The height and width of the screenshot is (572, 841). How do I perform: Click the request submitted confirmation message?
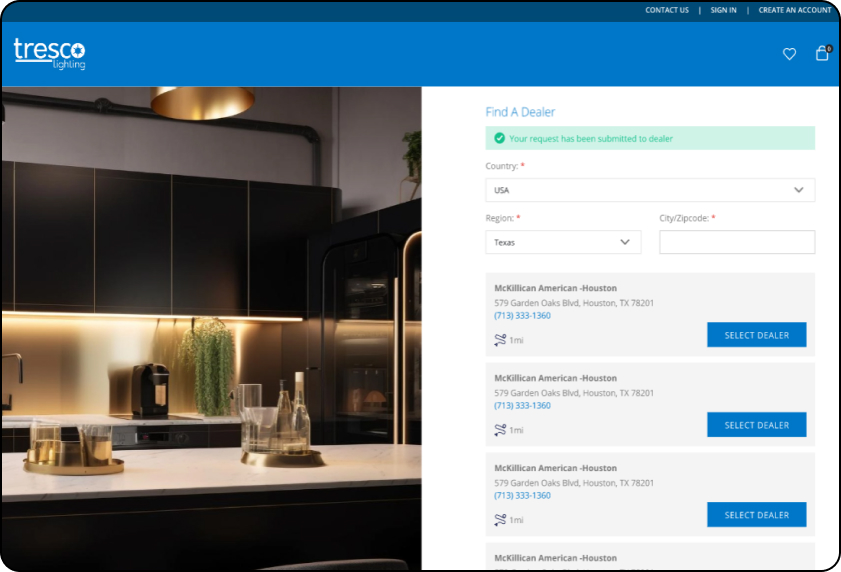(650, 138)
